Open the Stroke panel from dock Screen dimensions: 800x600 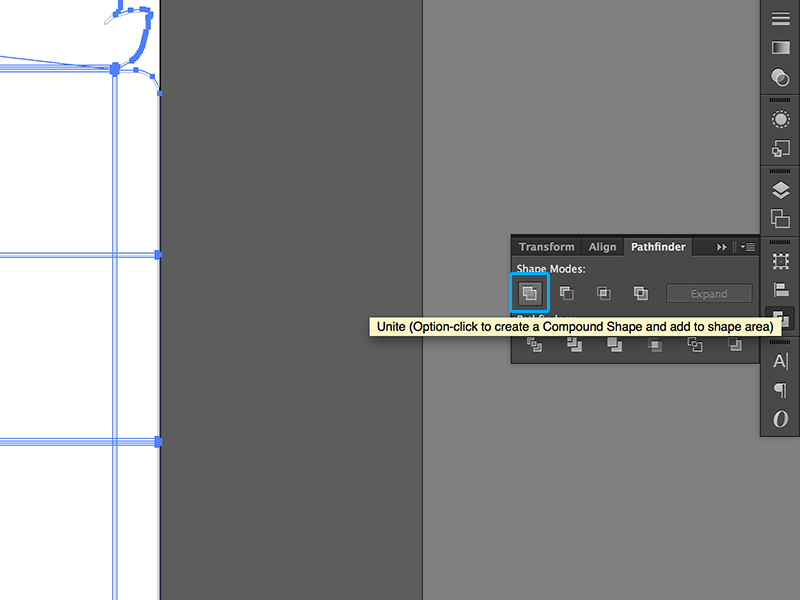tap(780, 19)
